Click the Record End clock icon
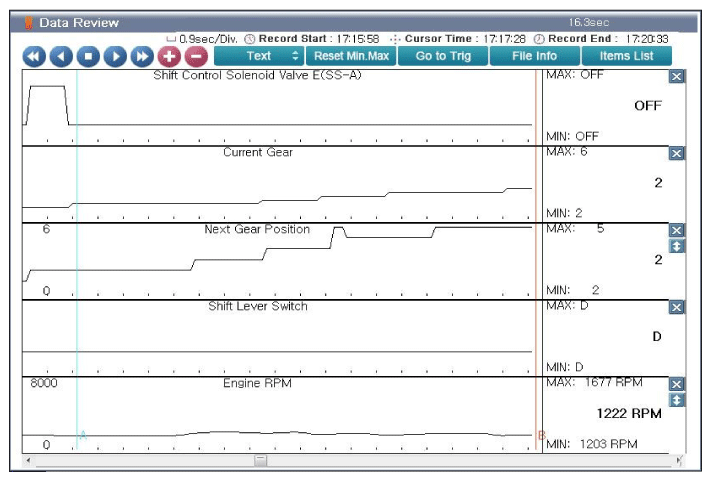This screenshot has height=481, width=711. (539, 39)
